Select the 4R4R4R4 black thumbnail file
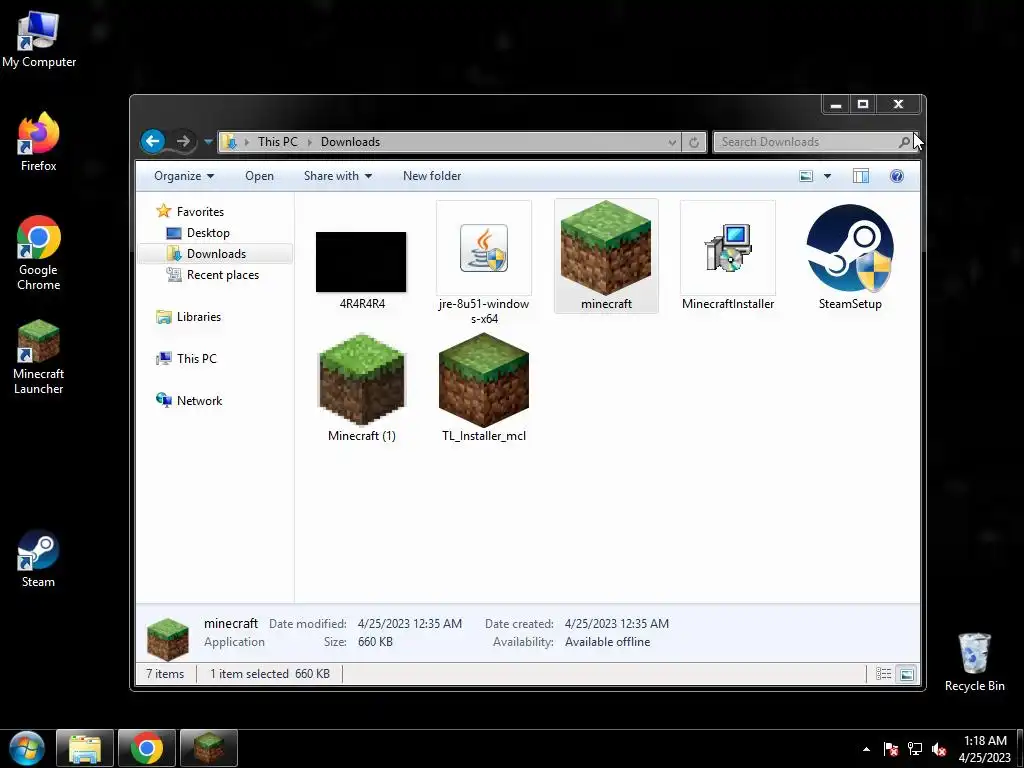Viewport: 1024px width, 768px height. 361,262
